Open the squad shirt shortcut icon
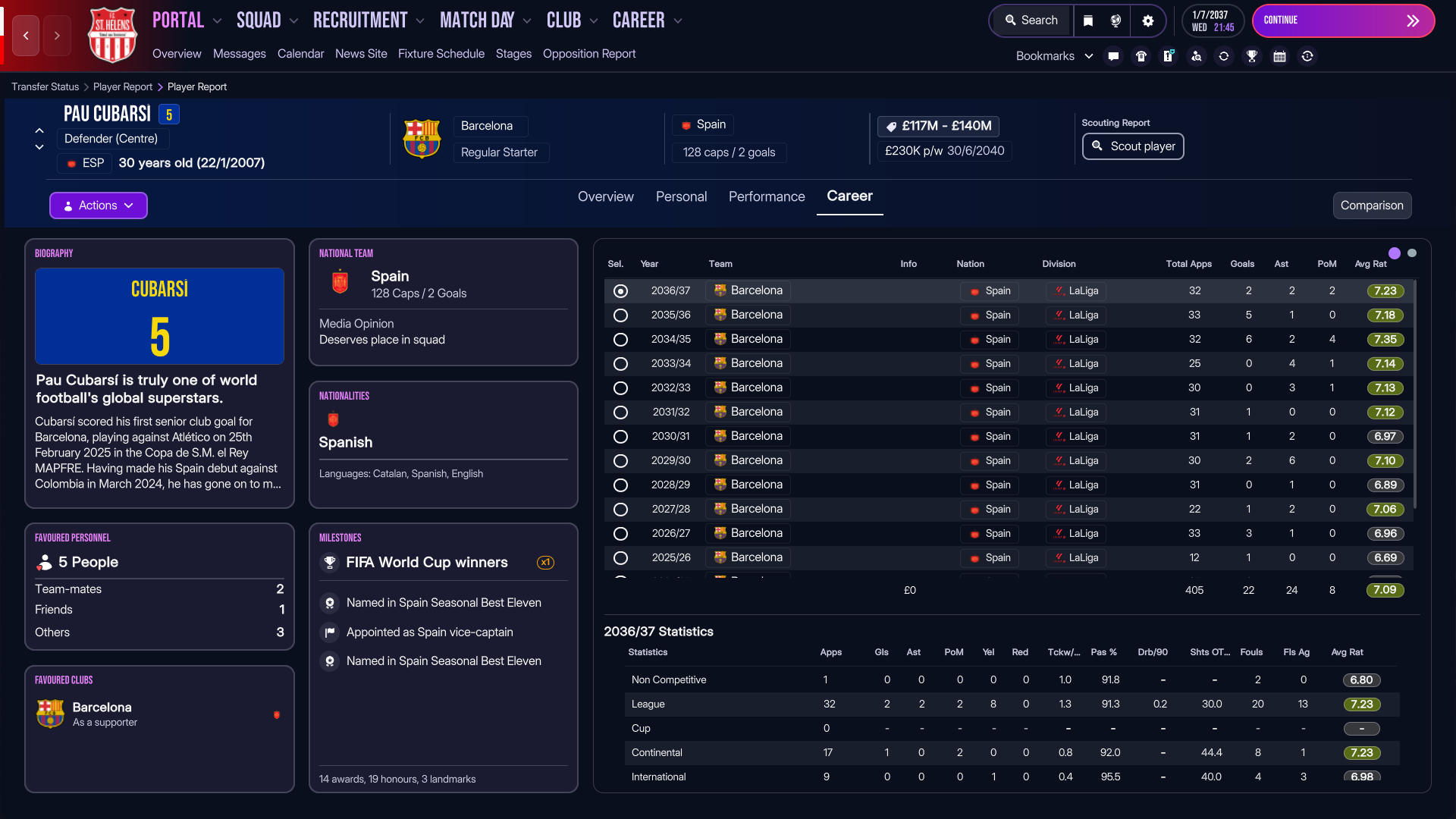This screenshot has height=819, width=1456. click(1141, 56)
